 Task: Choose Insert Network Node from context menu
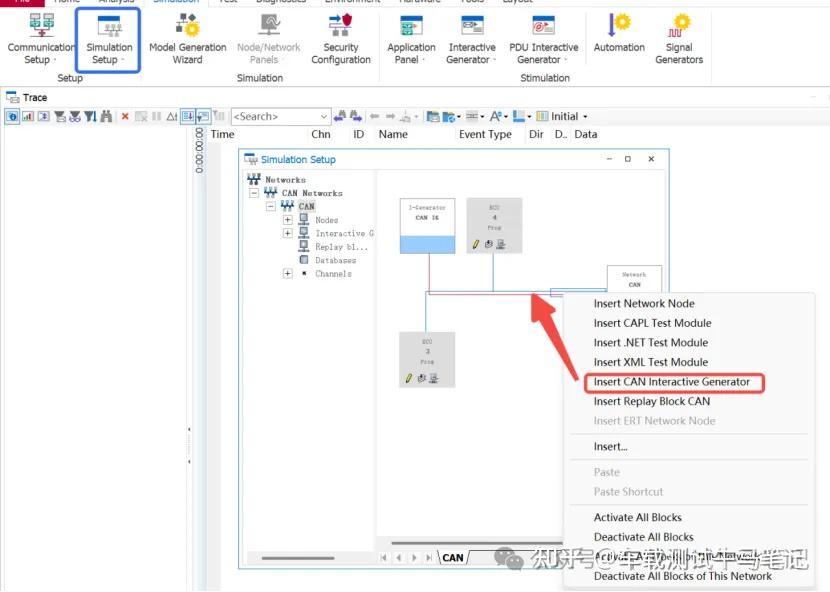(644, 303)
